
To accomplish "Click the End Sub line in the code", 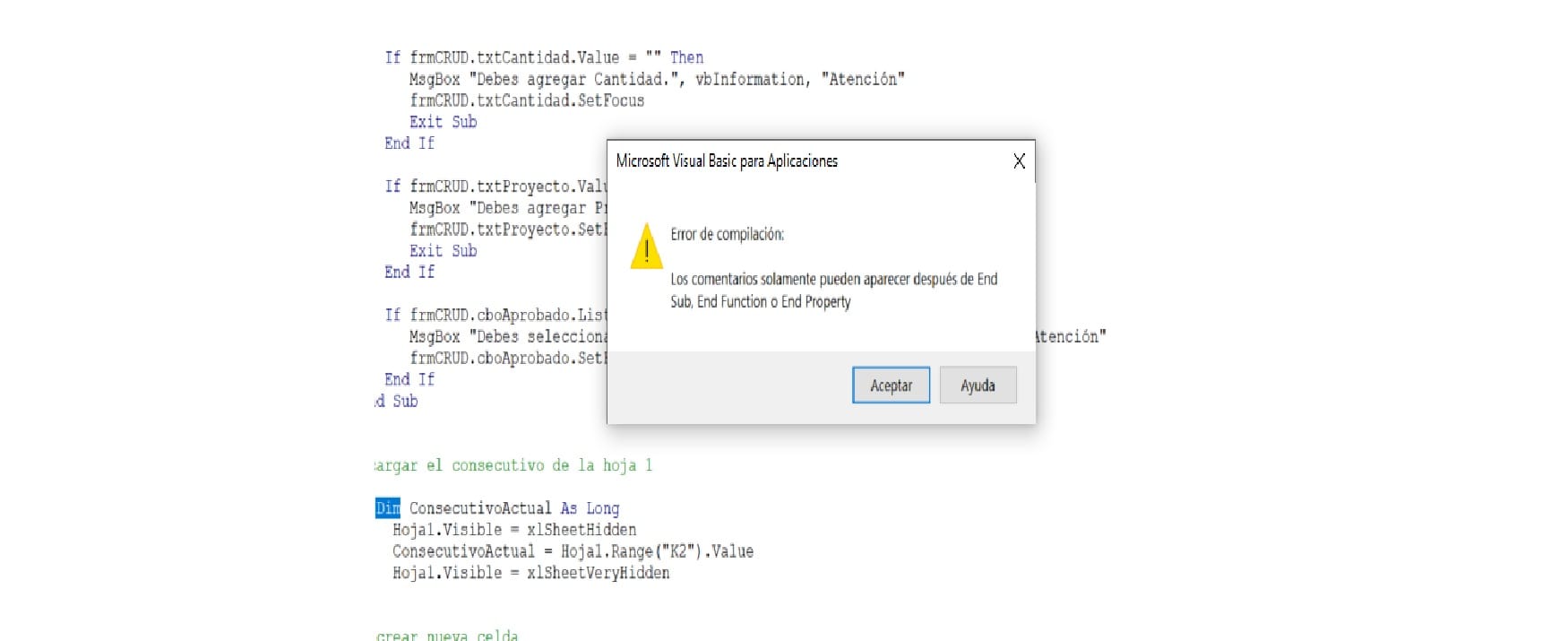I will point(397,402).
